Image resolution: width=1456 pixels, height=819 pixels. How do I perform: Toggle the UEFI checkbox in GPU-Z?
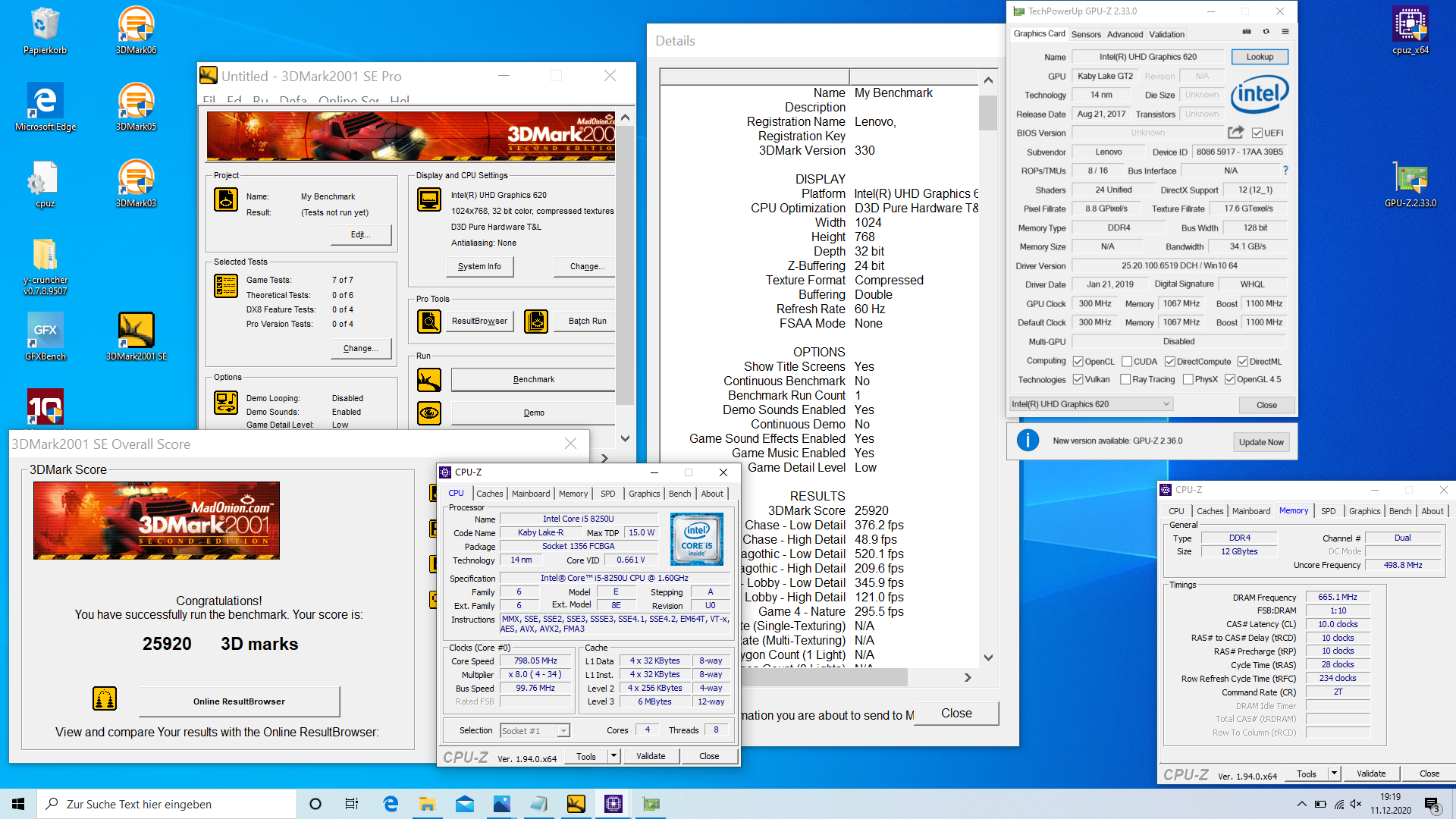click(1257, 133)
